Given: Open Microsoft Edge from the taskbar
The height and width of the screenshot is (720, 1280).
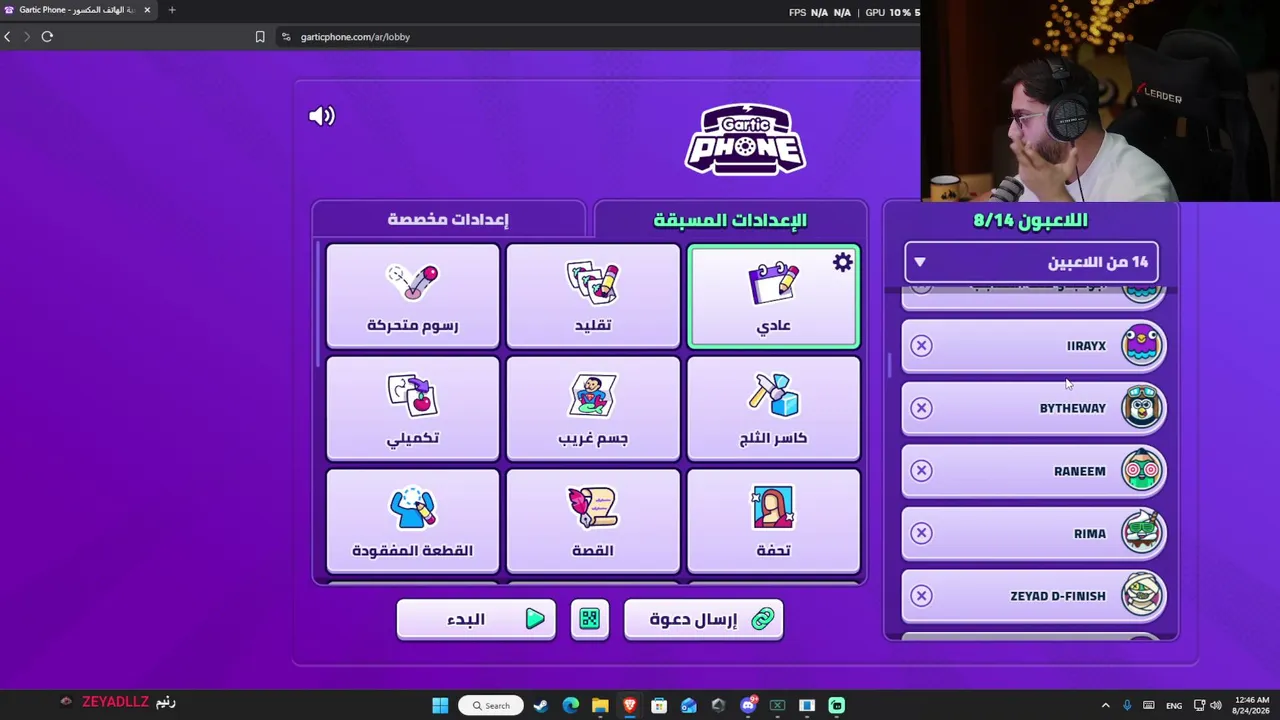Looking at the screenshot, I should tap(570, 705).
